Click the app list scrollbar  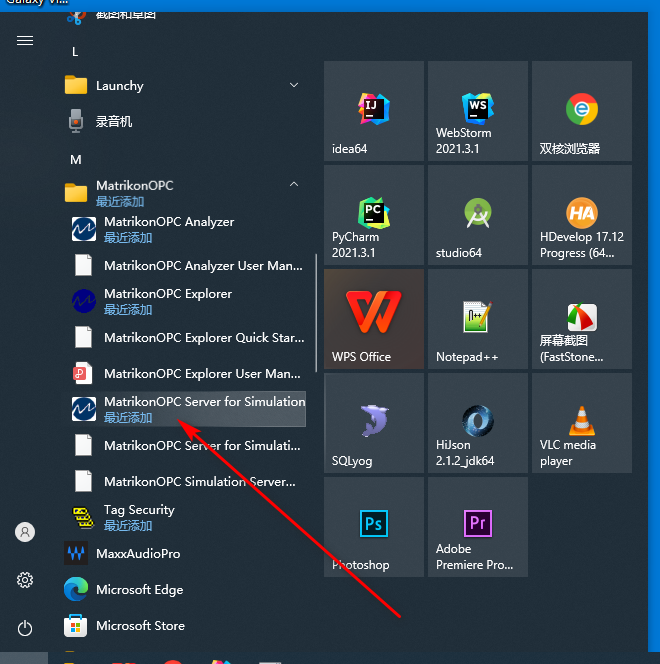tap(316, 313)
